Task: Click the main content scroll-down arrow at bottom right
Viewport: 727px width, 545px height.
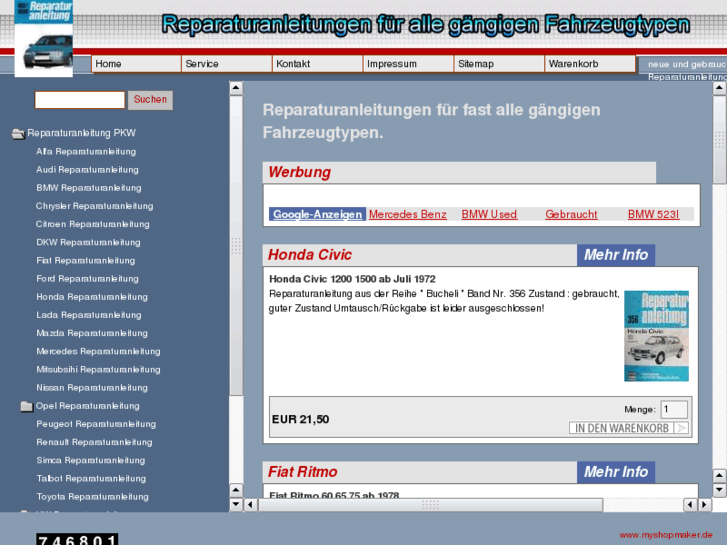Action: (x=719, y=489)
